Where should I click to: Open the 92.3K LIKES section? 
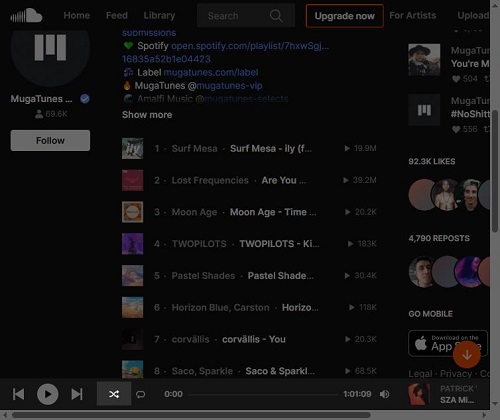pos(432,161)
